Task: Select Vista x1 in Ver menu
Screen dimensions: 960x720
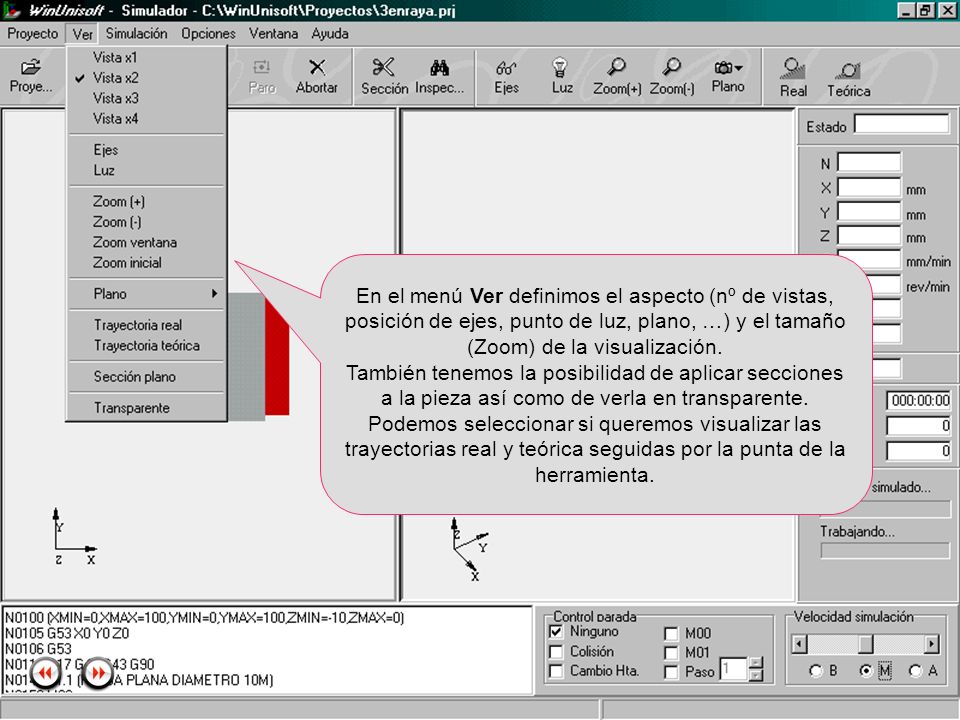Action: click(146, 58)
